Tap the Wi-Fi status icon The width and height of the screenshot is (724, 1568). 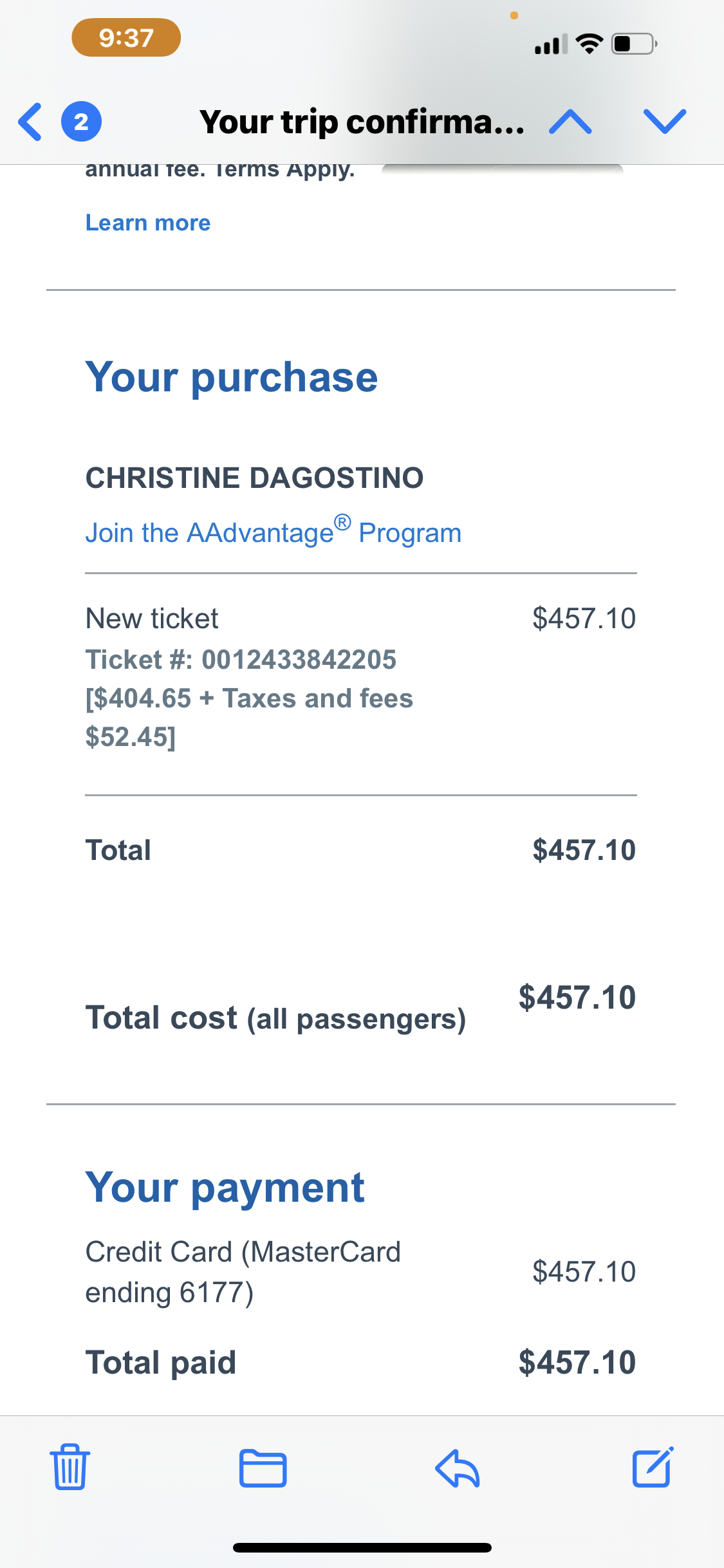coord(589,44)
